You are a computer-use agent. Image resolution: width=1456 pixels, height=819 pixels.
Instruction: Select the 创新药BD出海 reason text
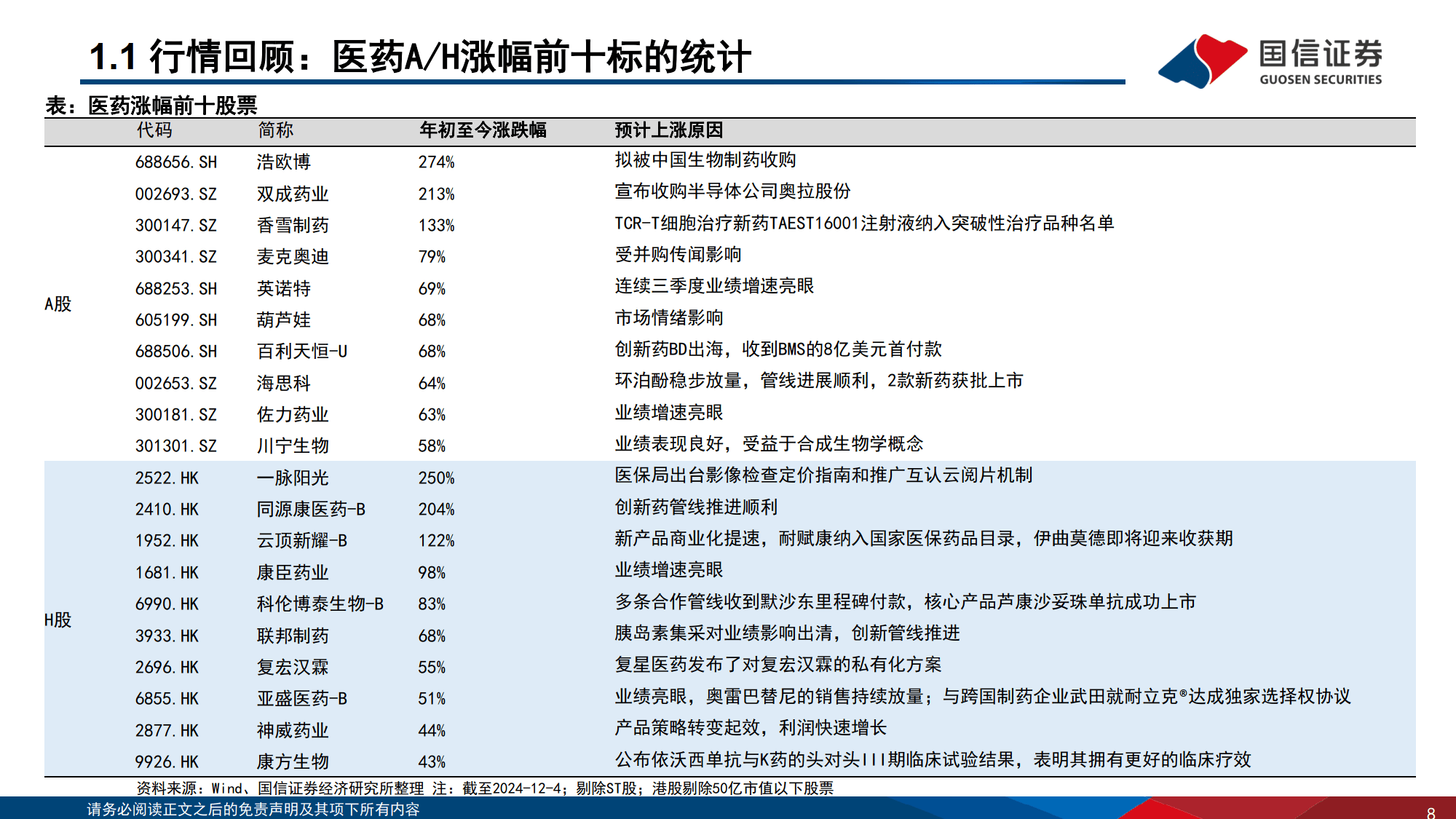coord(778,349)
